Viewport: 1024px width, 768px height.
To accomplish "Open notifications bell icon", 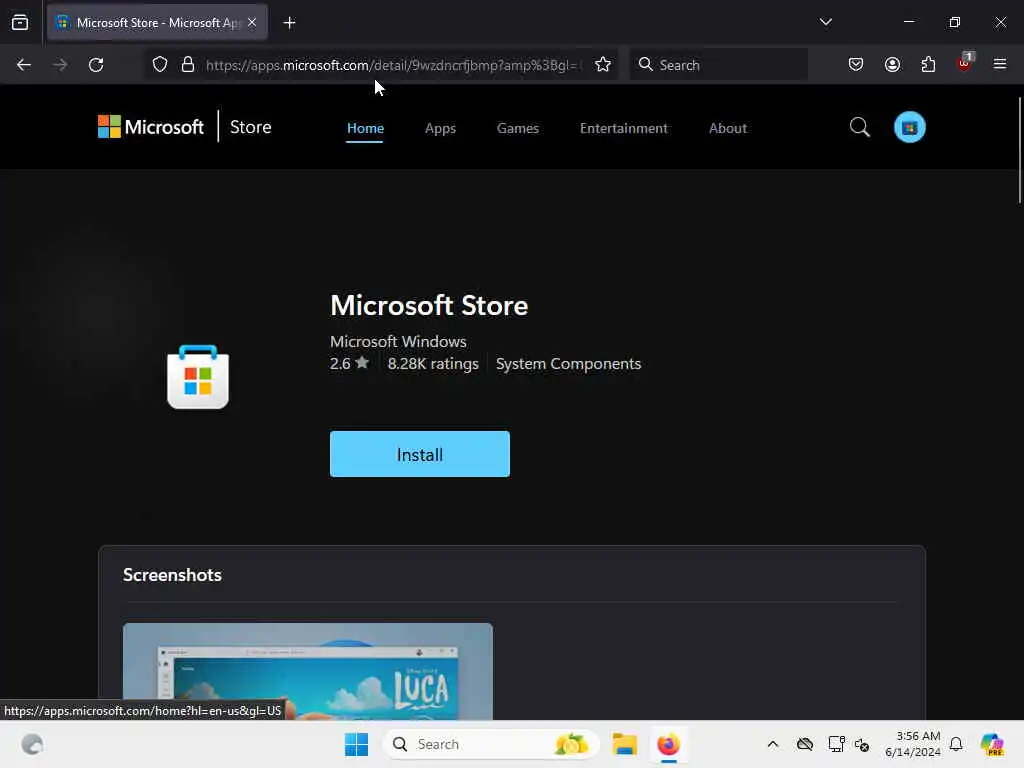I will (x=956, y=744).
